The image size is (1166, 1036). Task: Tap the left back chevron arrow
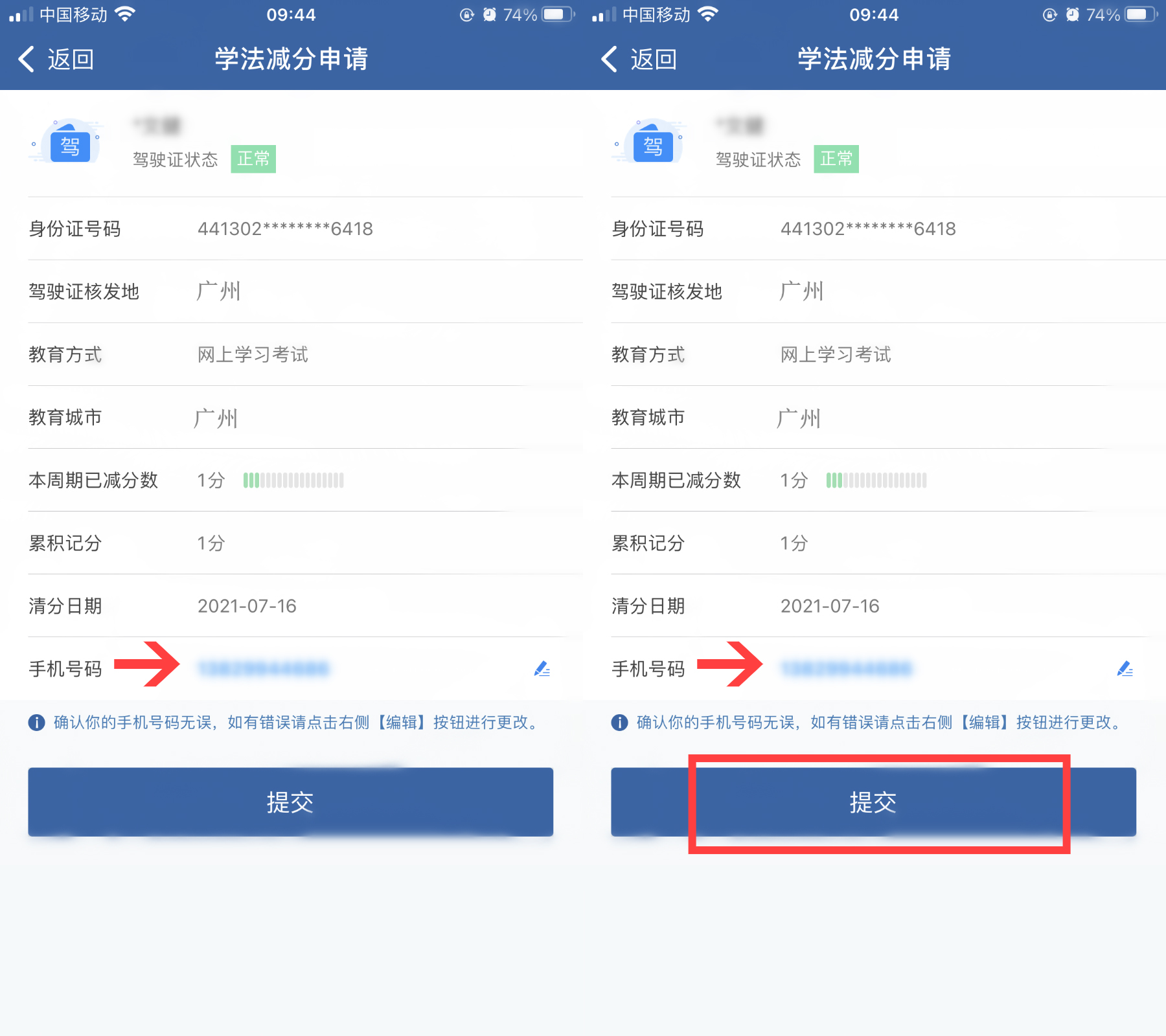click(x=26, y=59)
